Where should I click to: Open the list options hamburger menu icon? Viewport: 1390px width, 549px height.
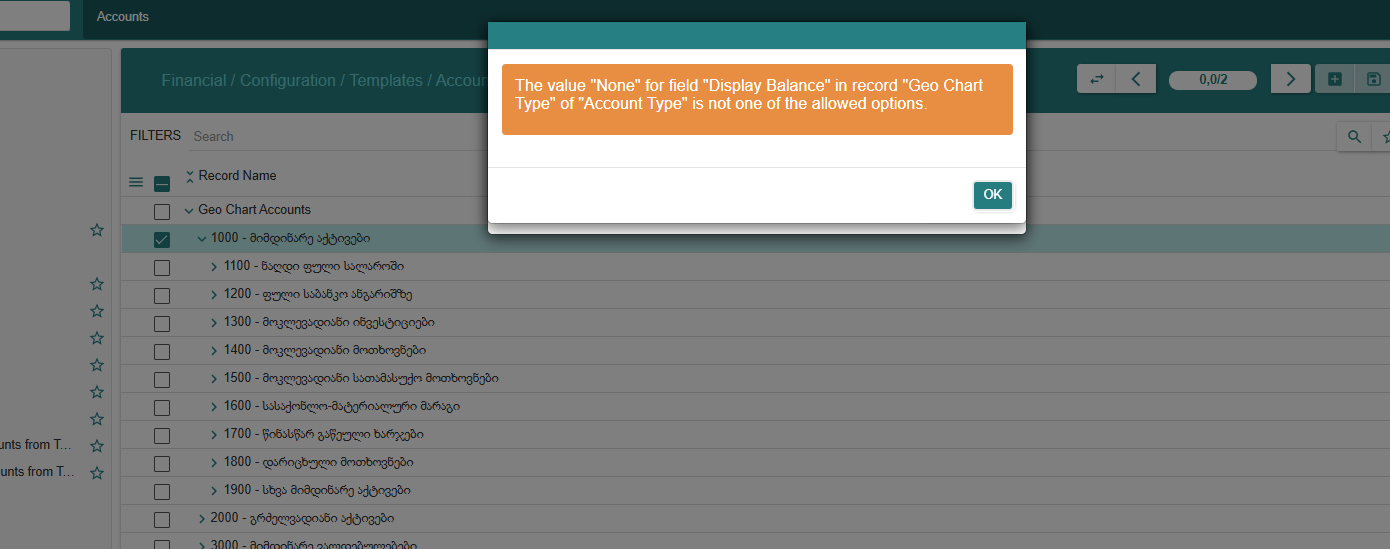click(136, 182)
